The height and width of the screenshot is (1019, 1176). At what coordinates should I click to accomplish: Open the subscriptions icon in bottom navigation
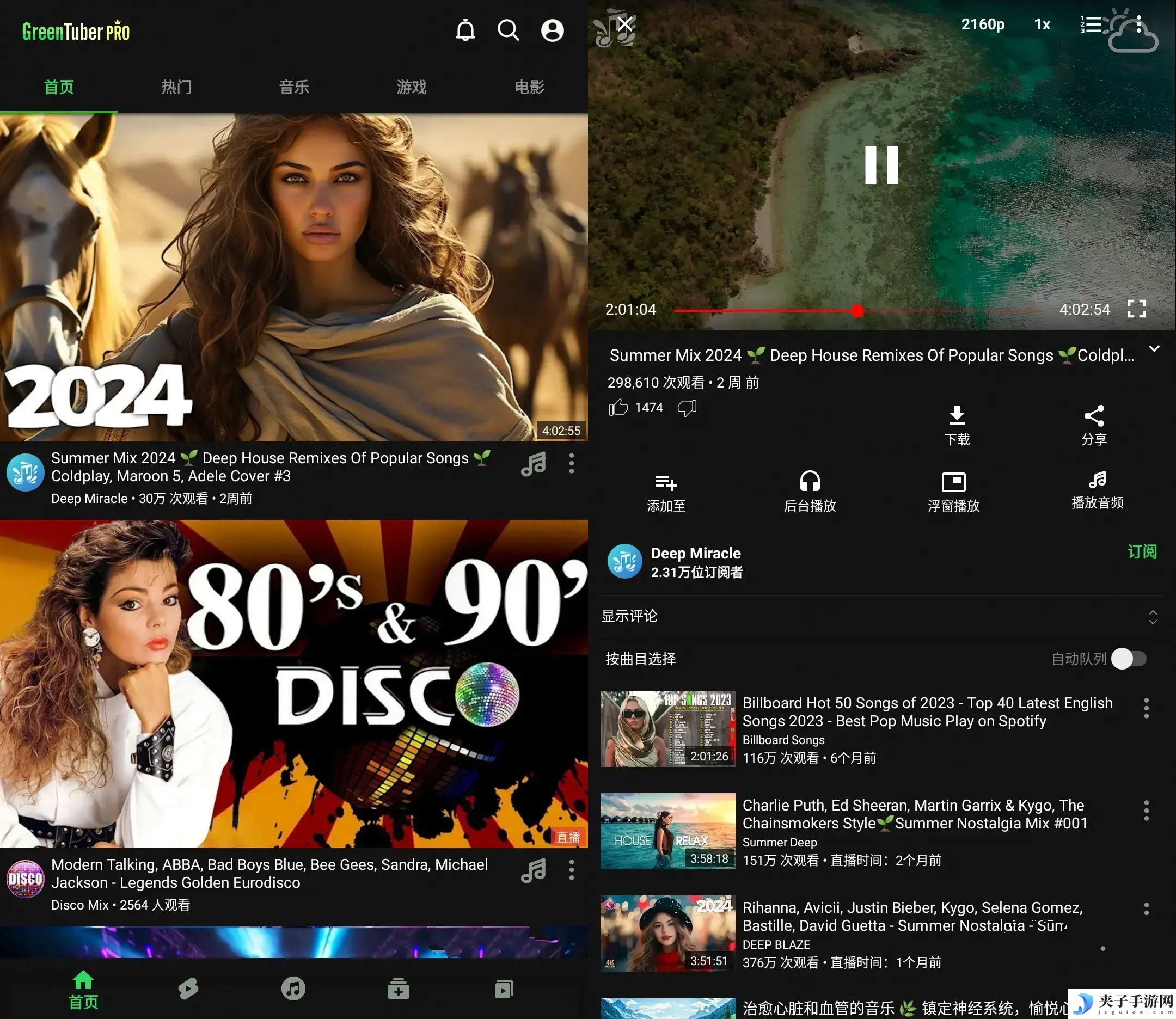click(x=398, y=989)
